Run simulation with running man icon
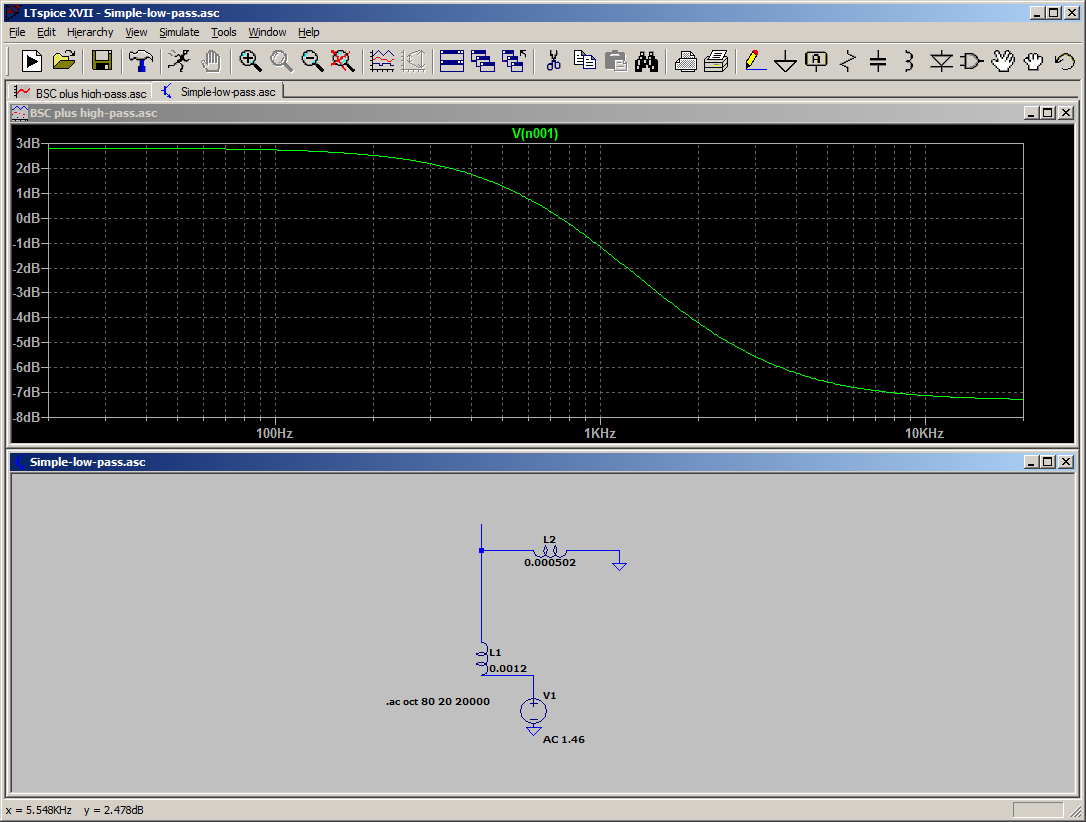The image size is (1086, 822). coord(179,62)
